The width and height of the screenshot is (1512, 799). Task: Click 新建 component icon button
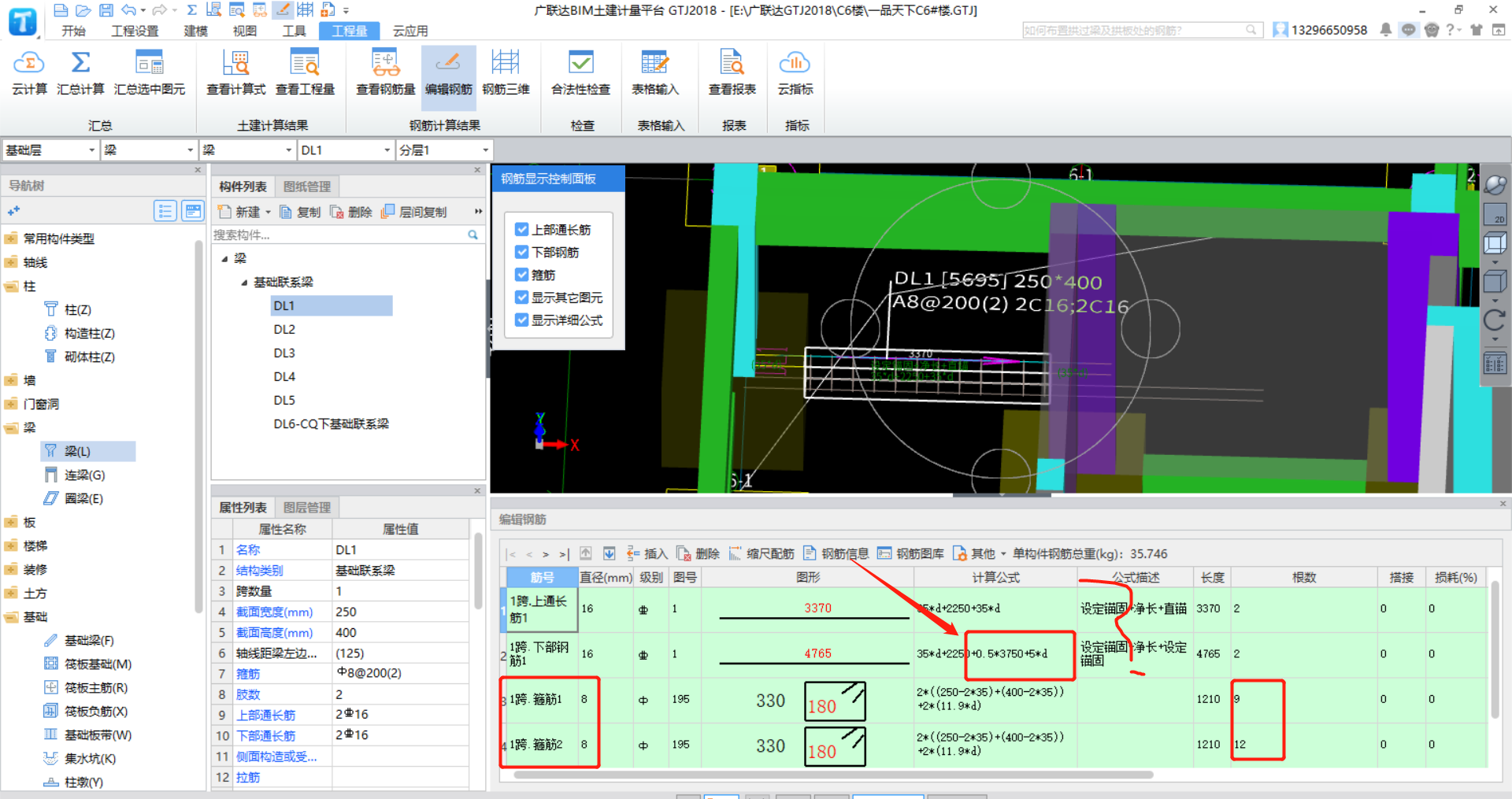coord(241,212)
